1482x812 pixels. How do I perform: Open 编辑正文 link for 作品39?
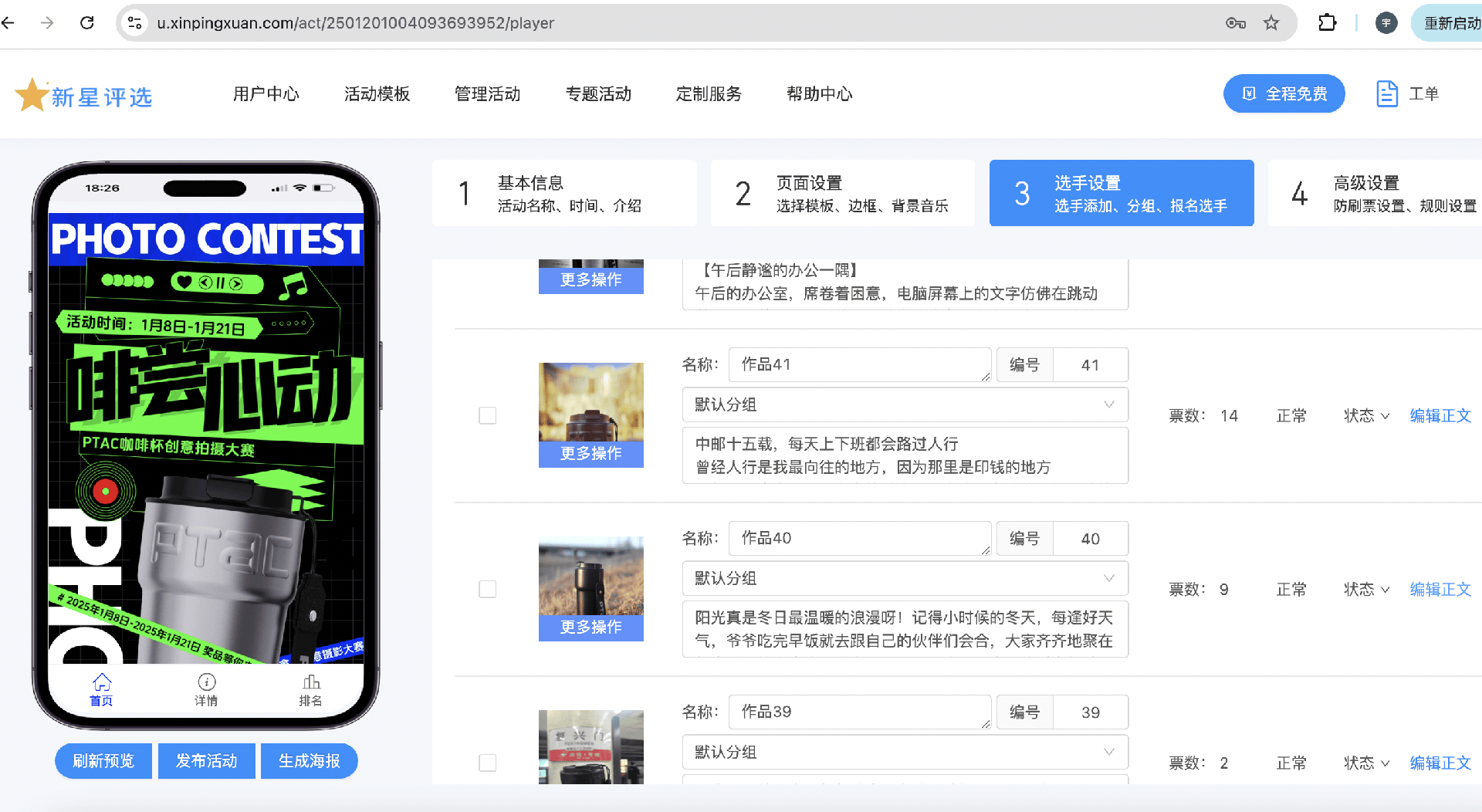(x=1440, y=763)
